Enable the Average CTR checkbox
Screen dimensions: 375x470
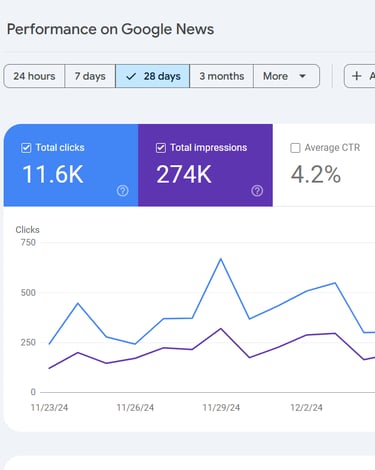(295, 148)
